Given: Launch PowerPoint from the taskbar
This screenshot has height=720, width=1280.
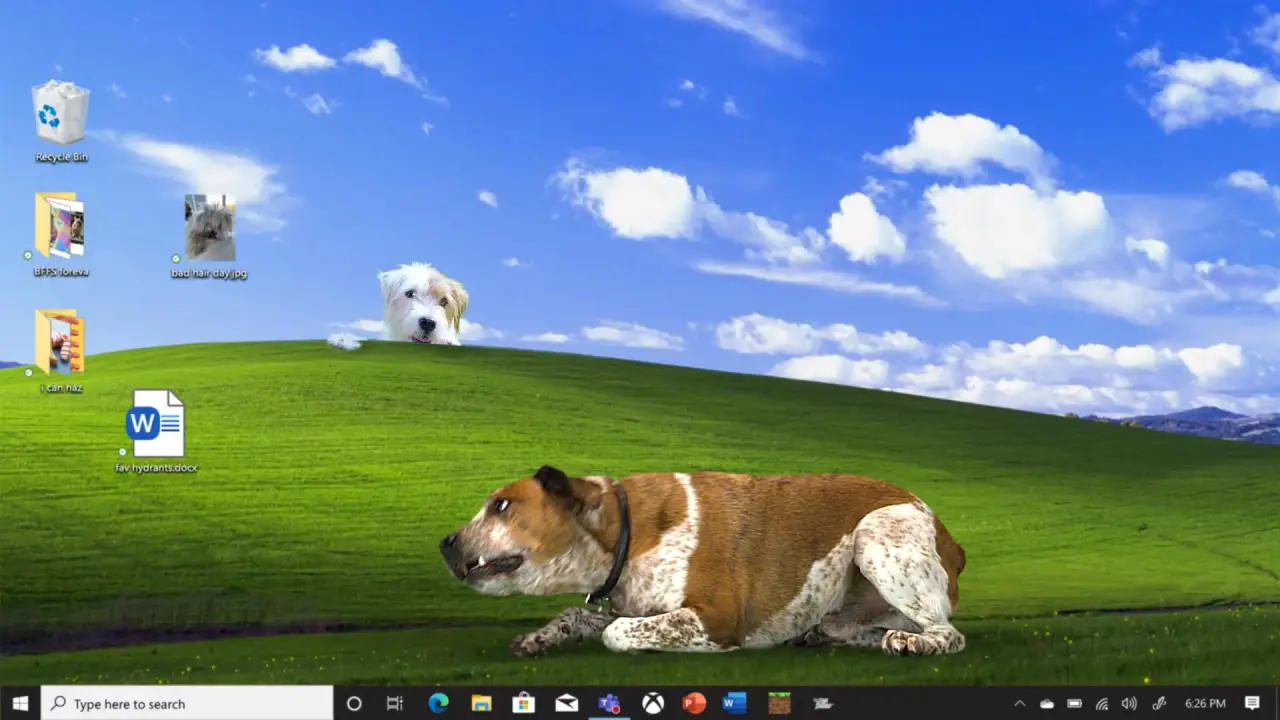Looking at the screenshot, I should click(694, 703).
